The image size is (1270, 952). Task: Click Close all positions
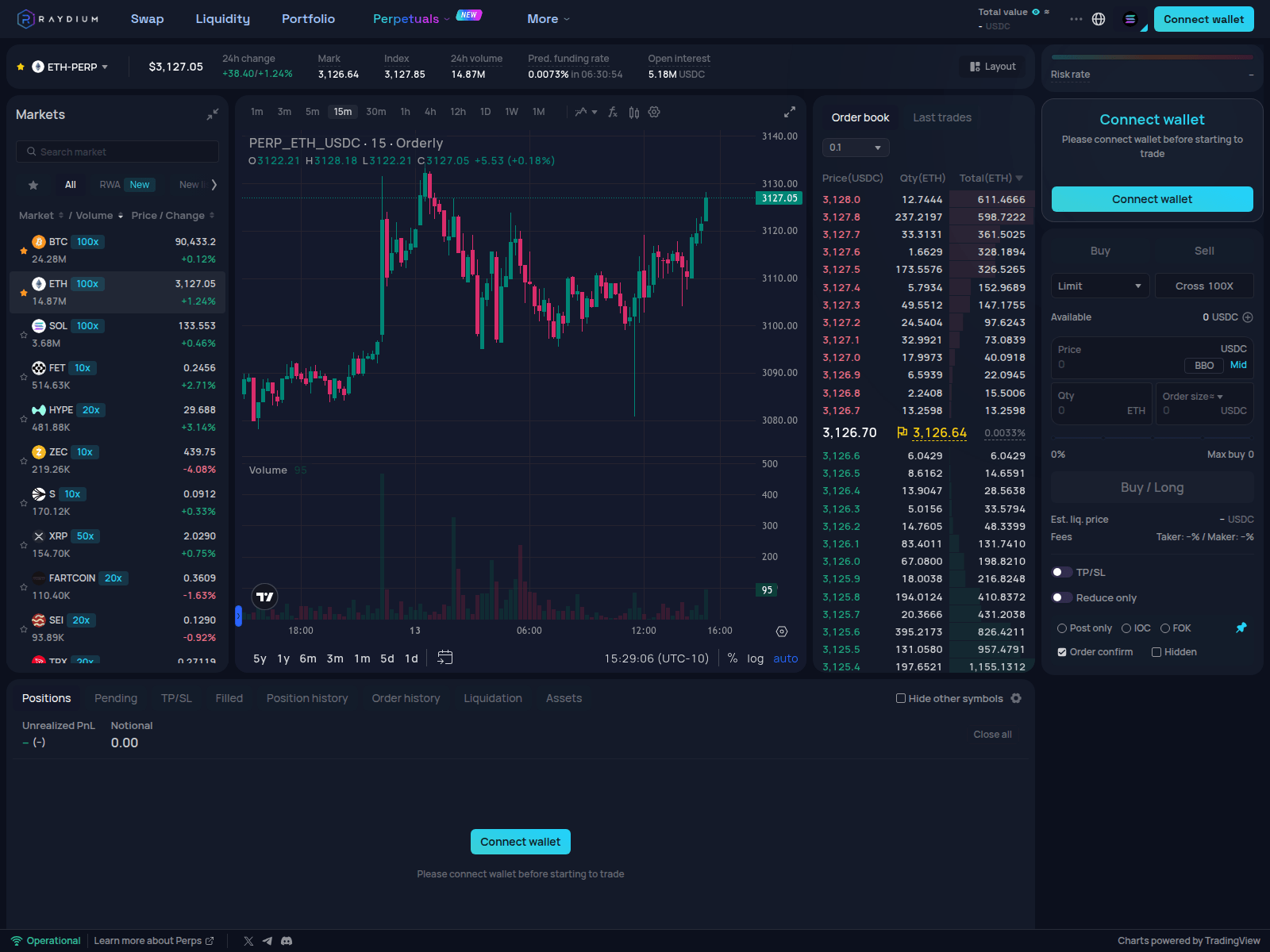pos(993,735)
